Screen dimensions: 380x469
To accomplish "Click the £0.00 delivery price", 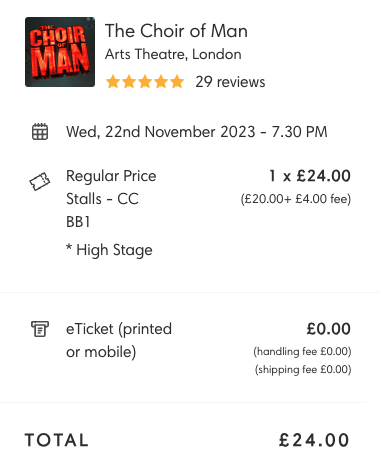I will point(329,329).
